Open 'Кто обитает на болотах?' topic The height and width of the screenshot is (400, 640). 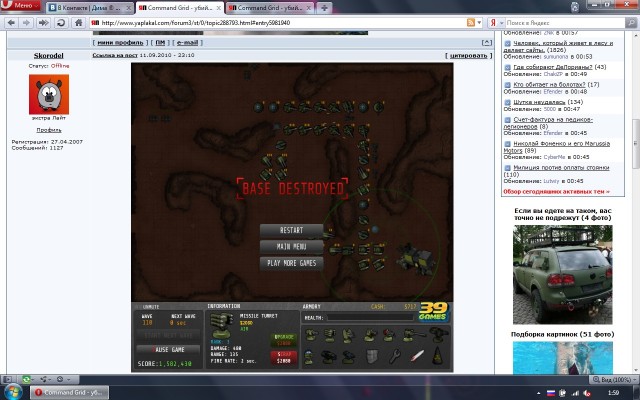tap(549, 84)
